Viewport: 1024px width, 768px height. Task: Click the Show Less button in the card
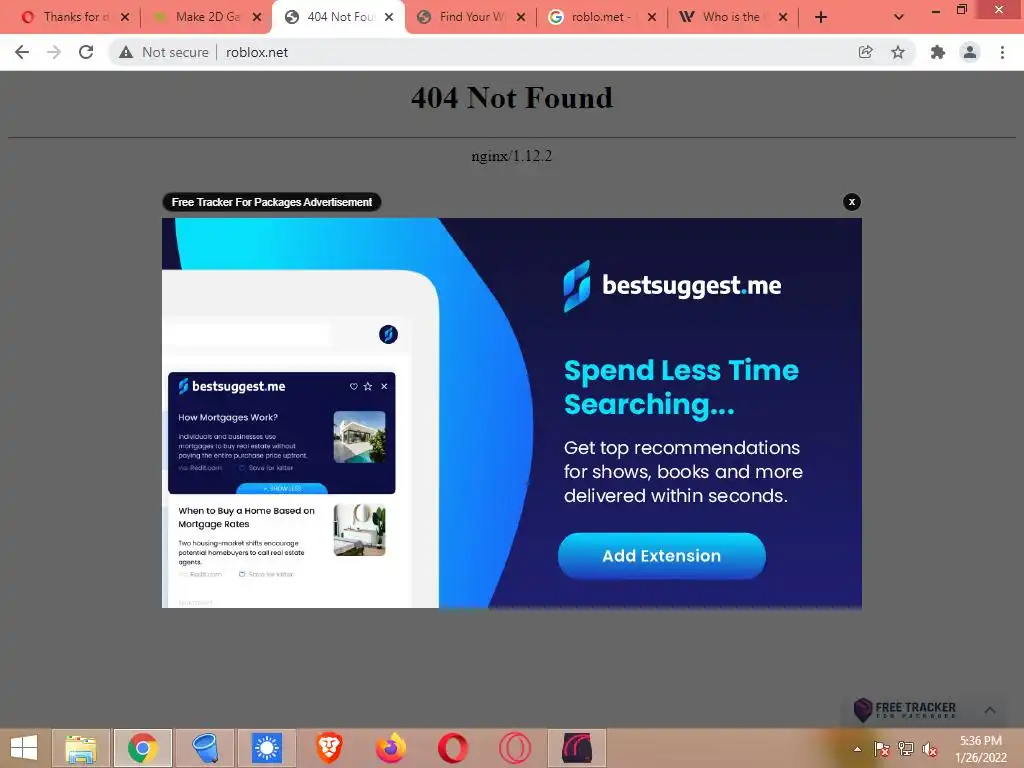coord(281,488)
